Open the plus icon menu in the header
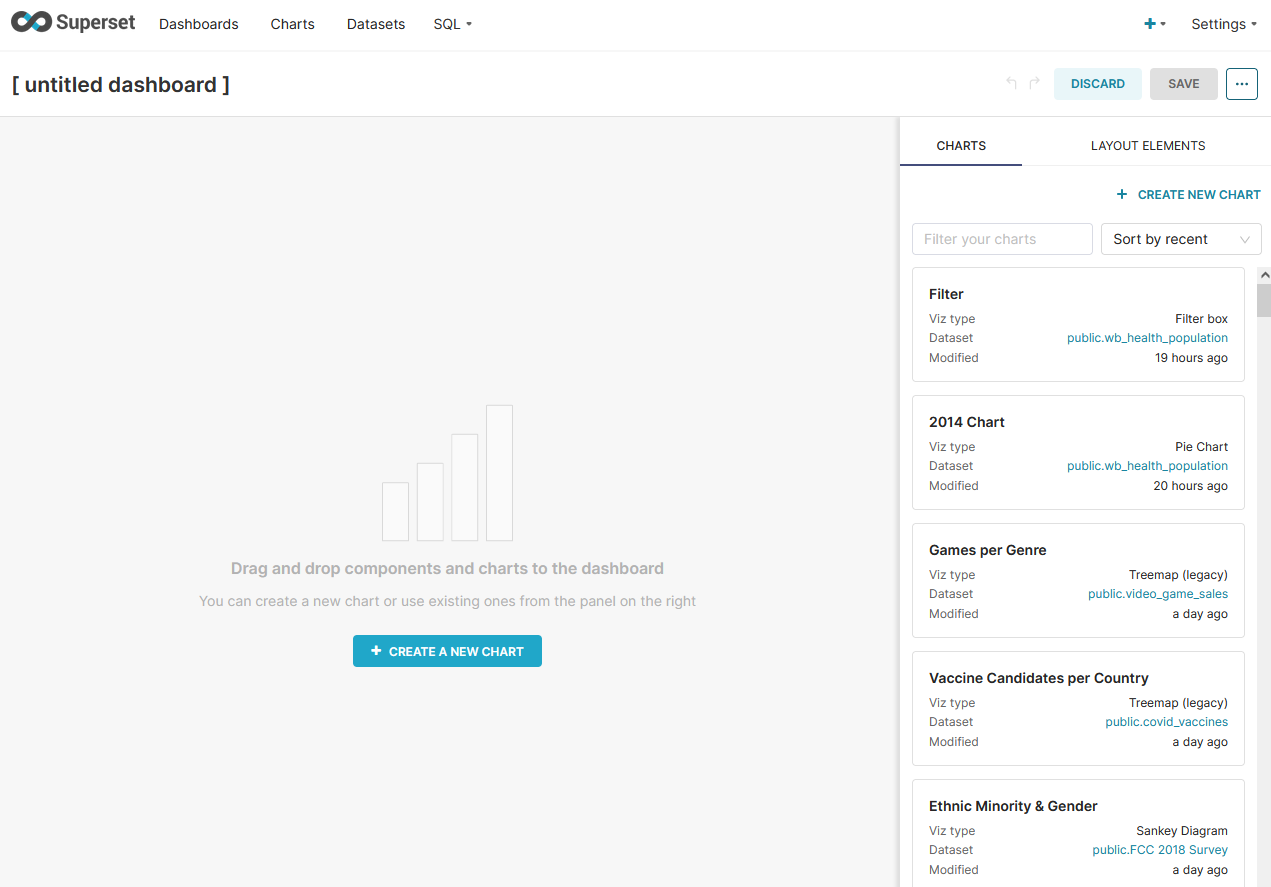This screenshot has width=1271, height=887. (x=1150, y=23)
